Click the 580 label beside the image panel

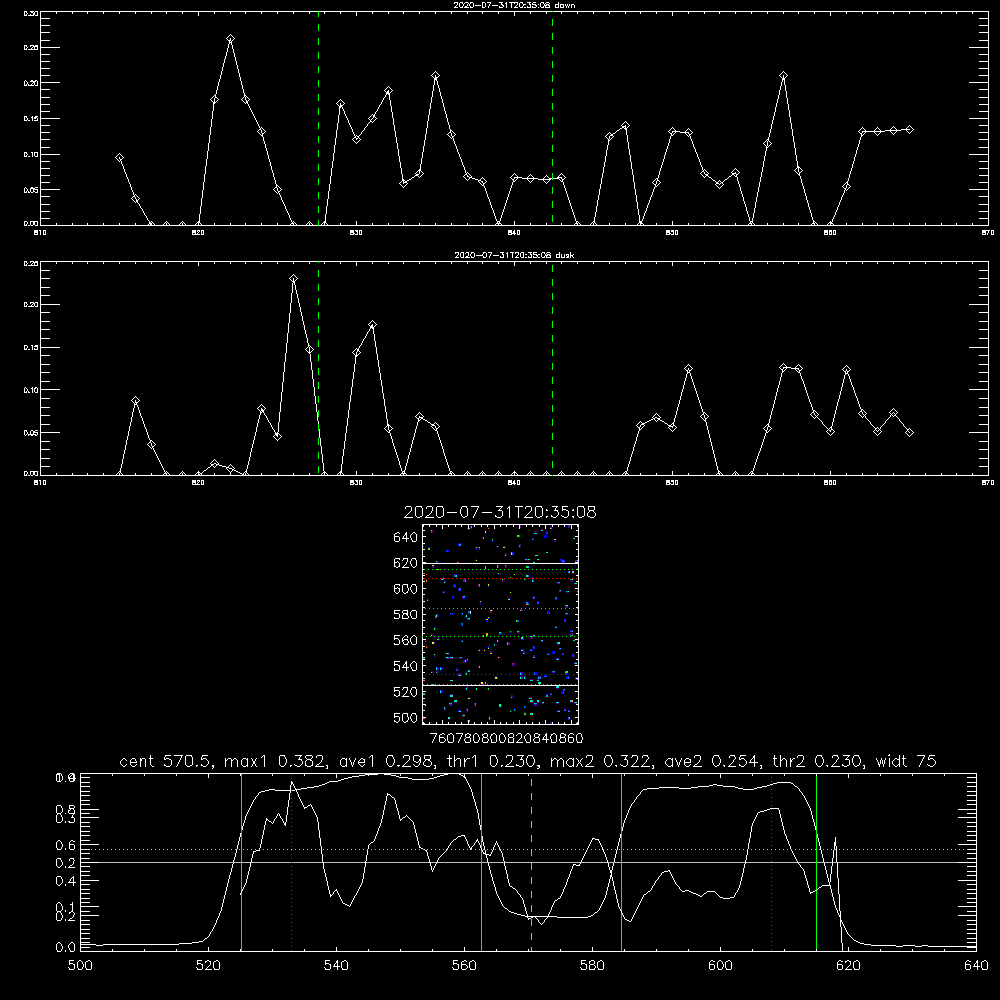(406, 615)
